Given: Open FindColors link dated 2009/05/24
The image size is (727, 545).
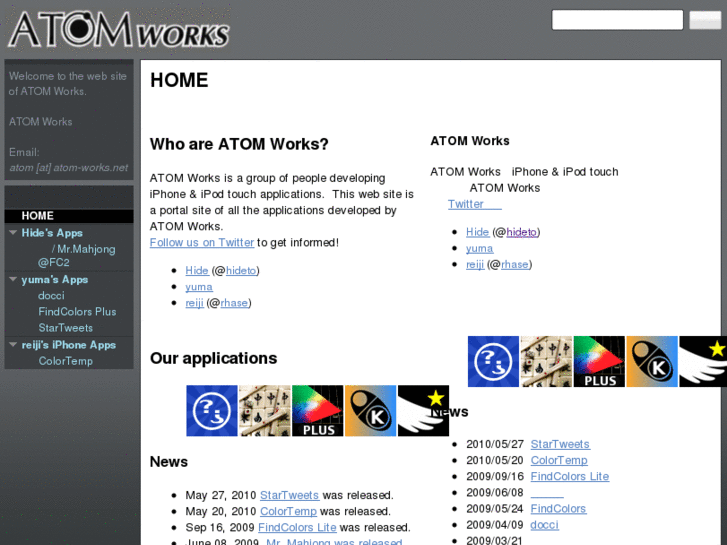Looking at the screenshot, I should coord(558,509).
